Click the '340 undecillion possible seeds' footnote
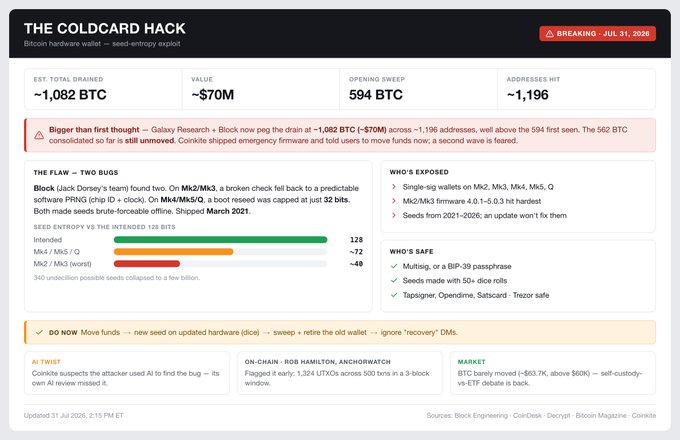Viewport: 680px width, 440px height. coord(117,278)
